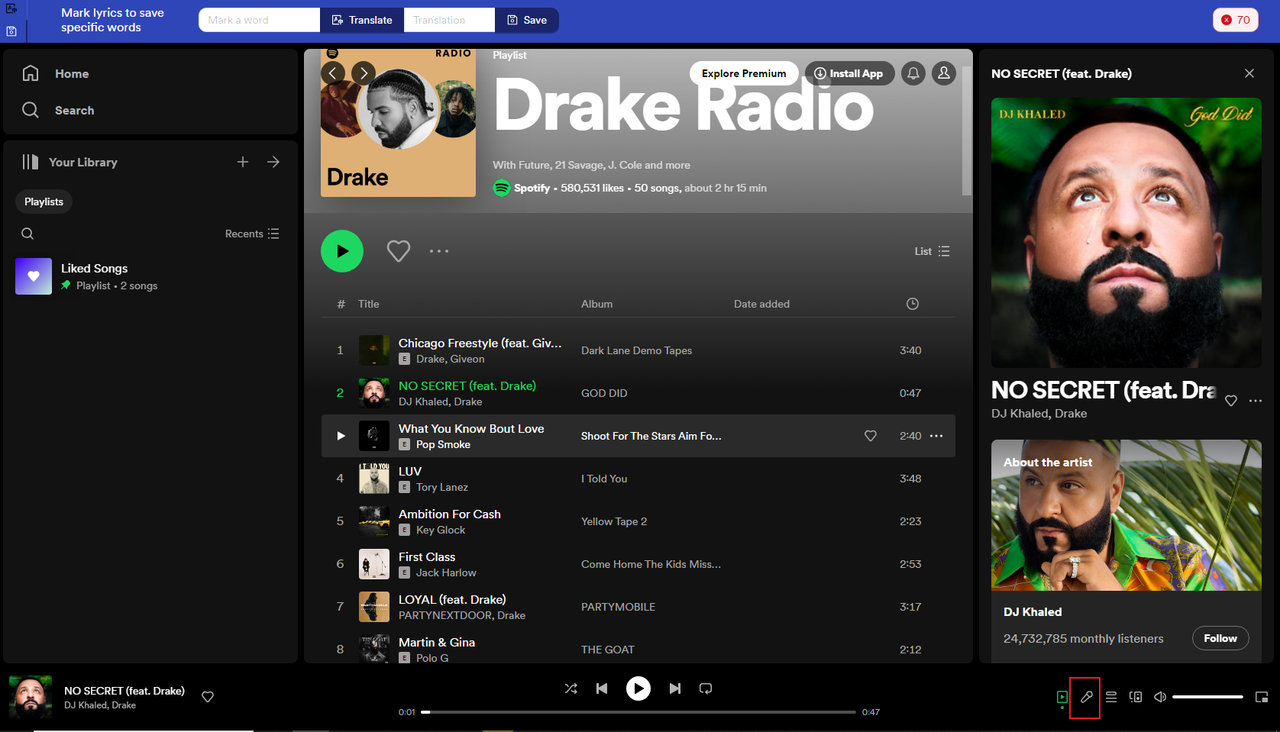
Task: Like the song What You Know Bout Love
Action: (x=870, y=436)
